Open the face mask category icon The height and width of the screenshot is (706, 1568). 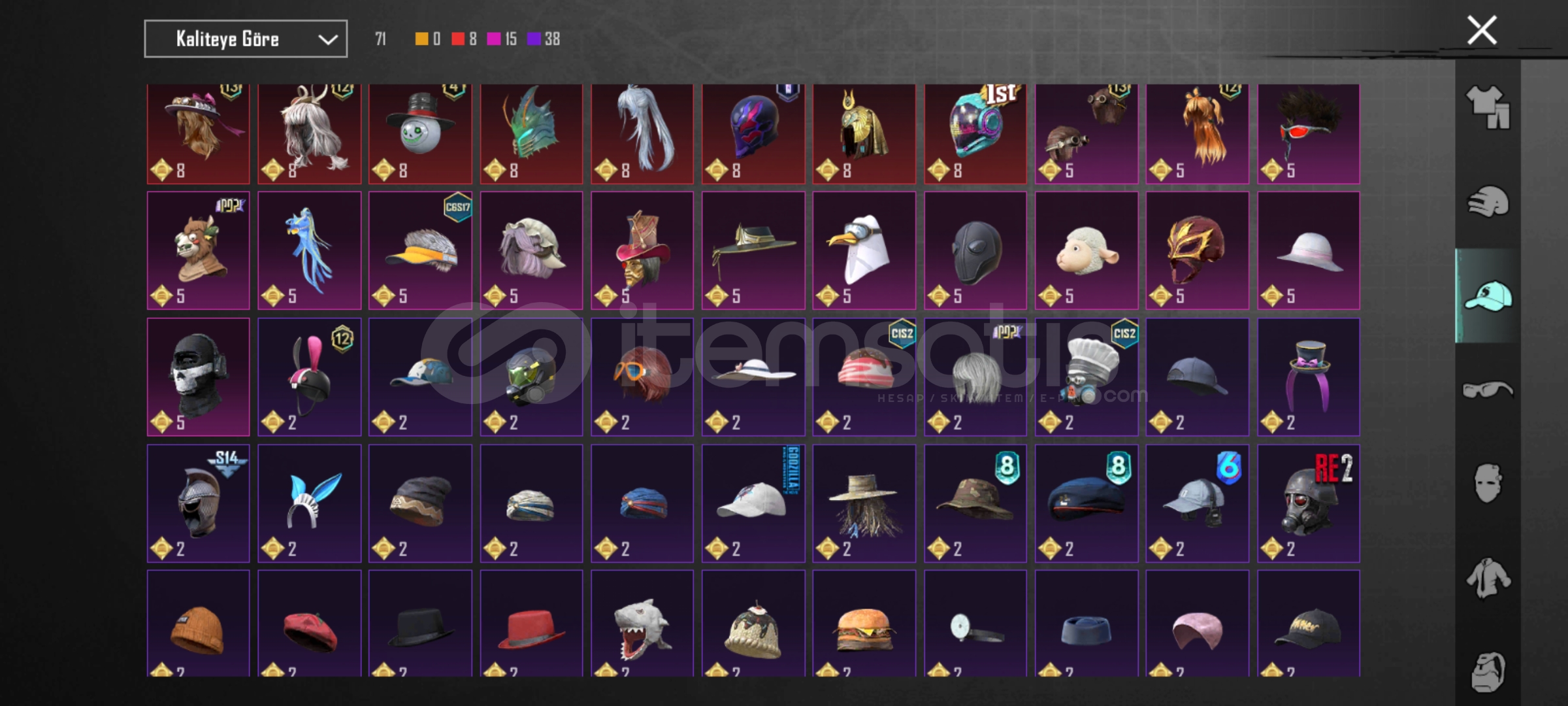click(x=1488, y=483)
